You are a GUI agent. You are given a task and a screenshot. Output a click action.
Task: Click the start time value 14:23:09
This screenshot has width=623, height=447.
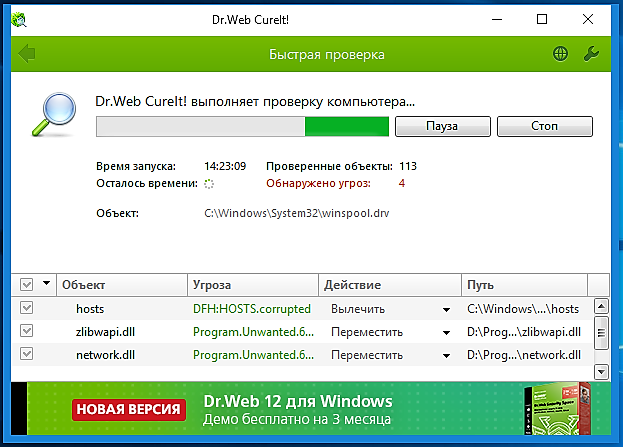[x=225, y=166]
